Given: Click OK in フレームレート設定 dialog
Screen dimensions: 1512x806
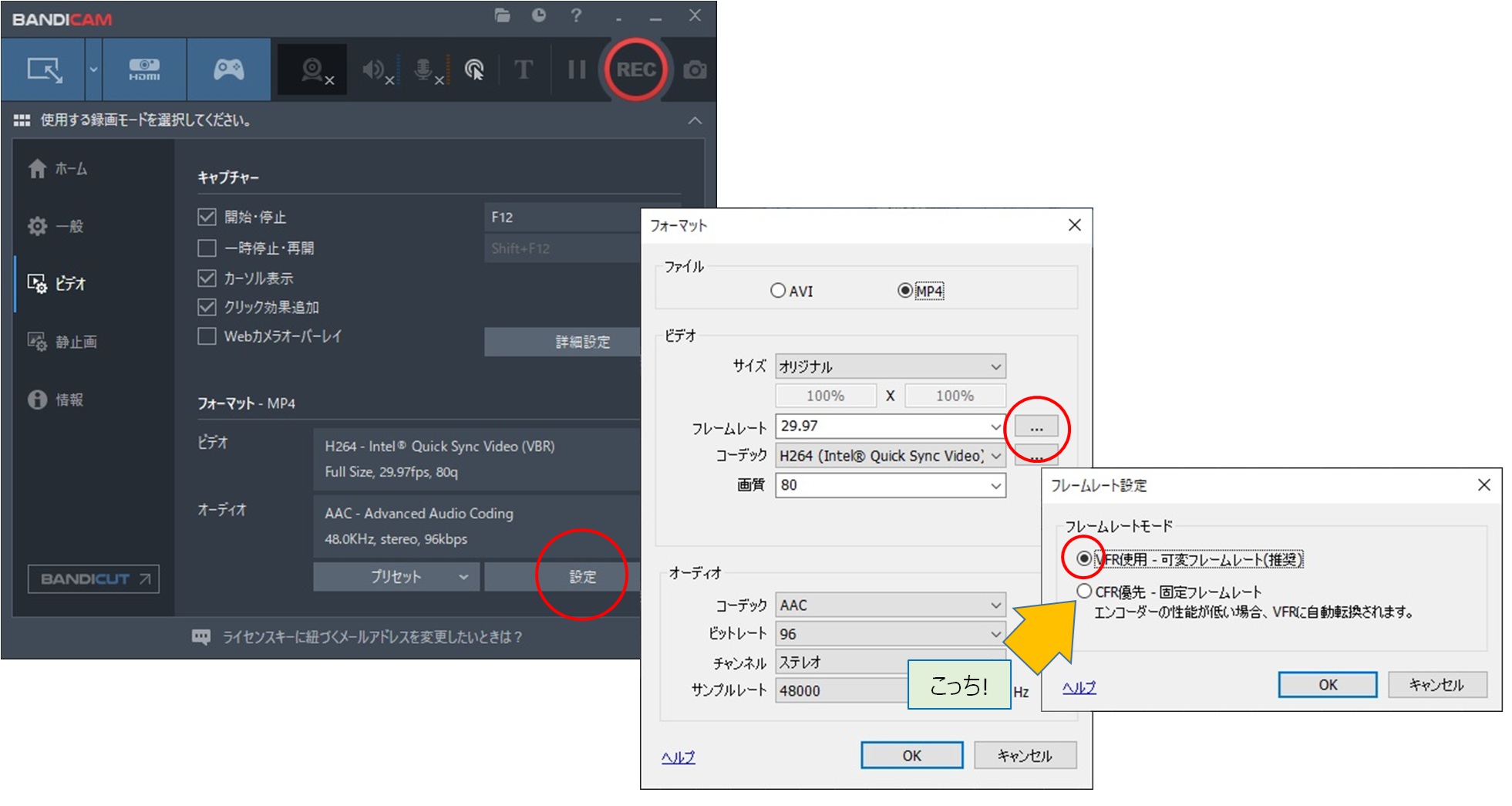Looking at the screenshot, I should (1327, 685).
